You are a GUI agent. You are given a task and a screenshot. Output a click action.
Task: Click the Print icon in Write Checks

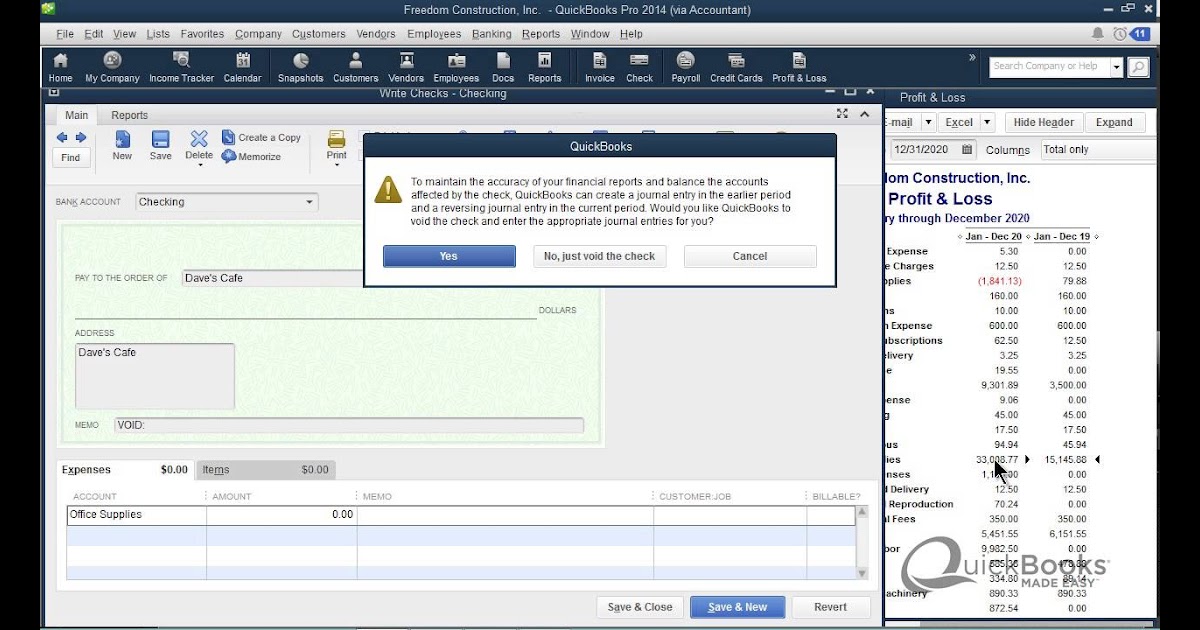click(337, 146)
